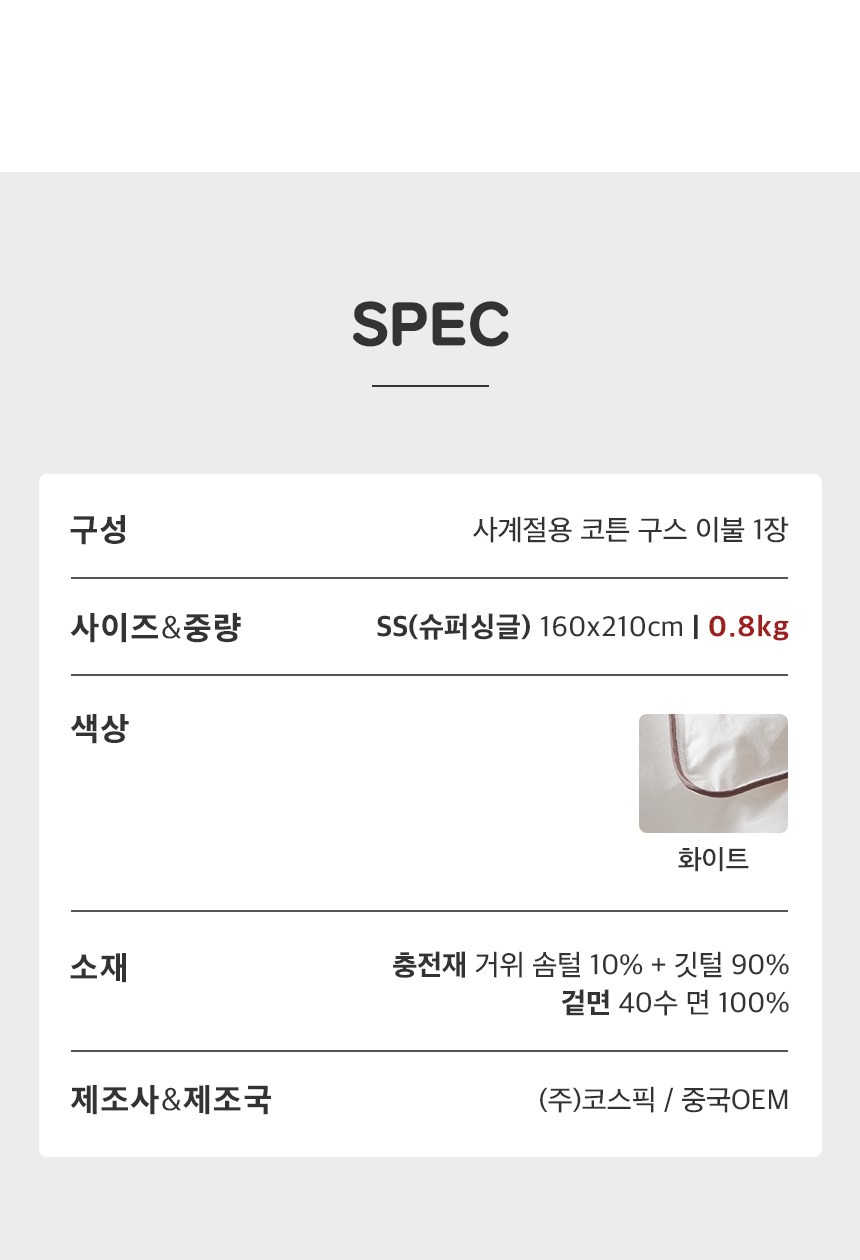Select the white duvet color thumbnail
860x1260 pixels.
(713, 773)
